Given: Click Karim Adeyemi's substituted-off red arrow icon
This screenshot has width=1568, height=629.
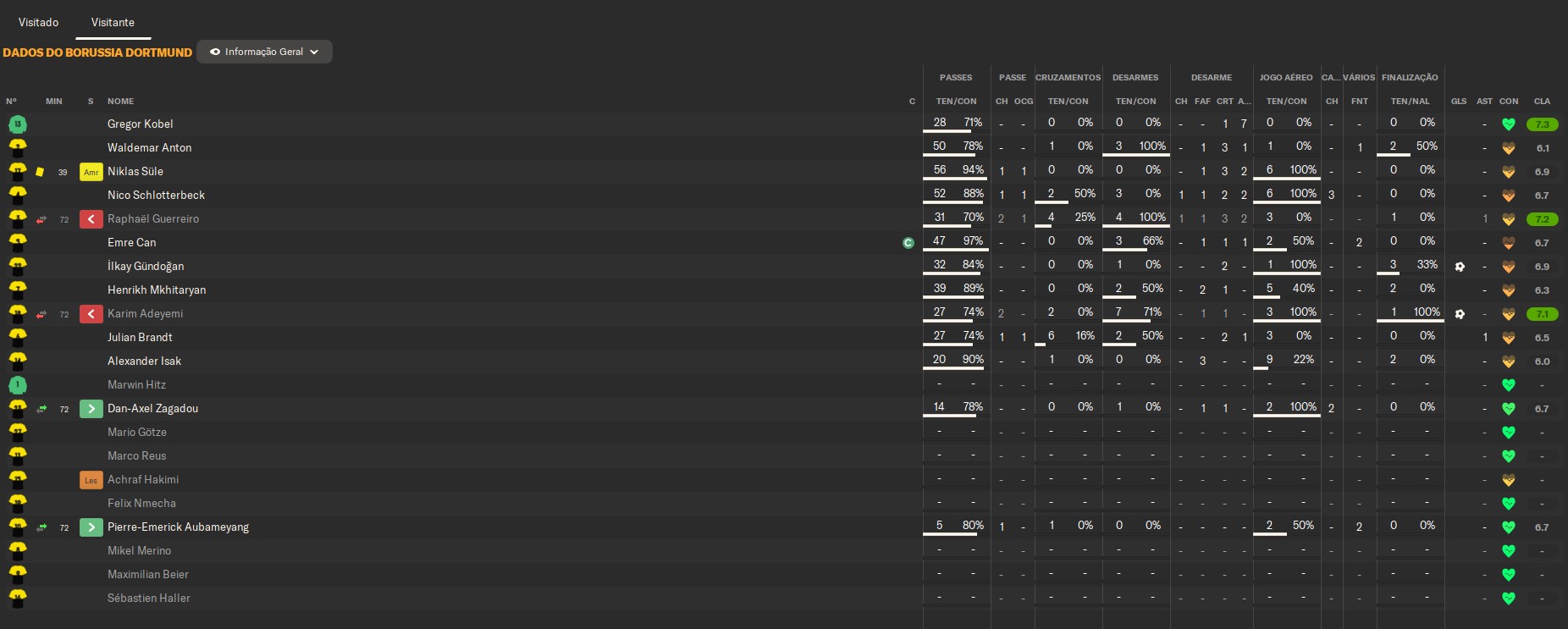Looking at the screenshot, I should pyautogui.click(x=91, y=314).
